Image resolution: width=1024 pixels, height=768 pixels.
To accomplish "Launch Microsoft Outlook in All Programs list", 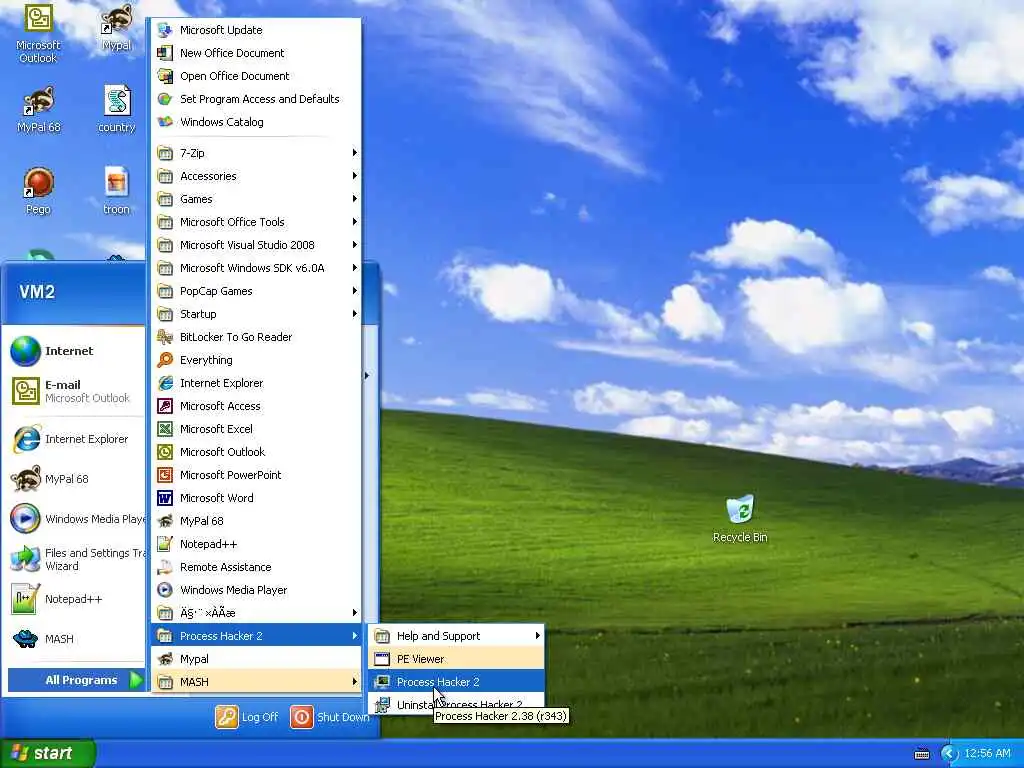I will pyautogui.click(x=256, y=452).
